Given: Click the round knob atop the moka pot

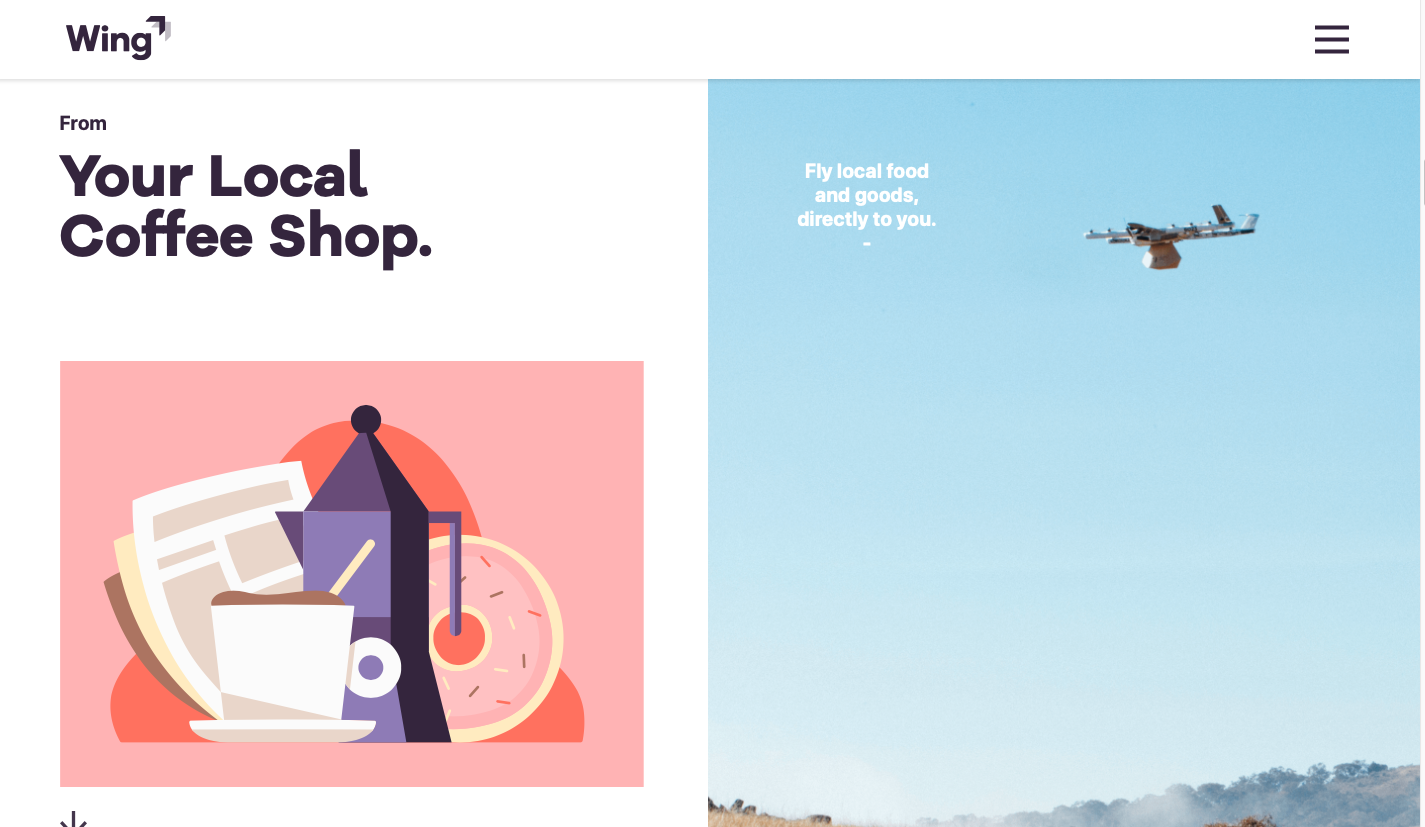Looking at the screenshot, I should click(x=366, y=419).
